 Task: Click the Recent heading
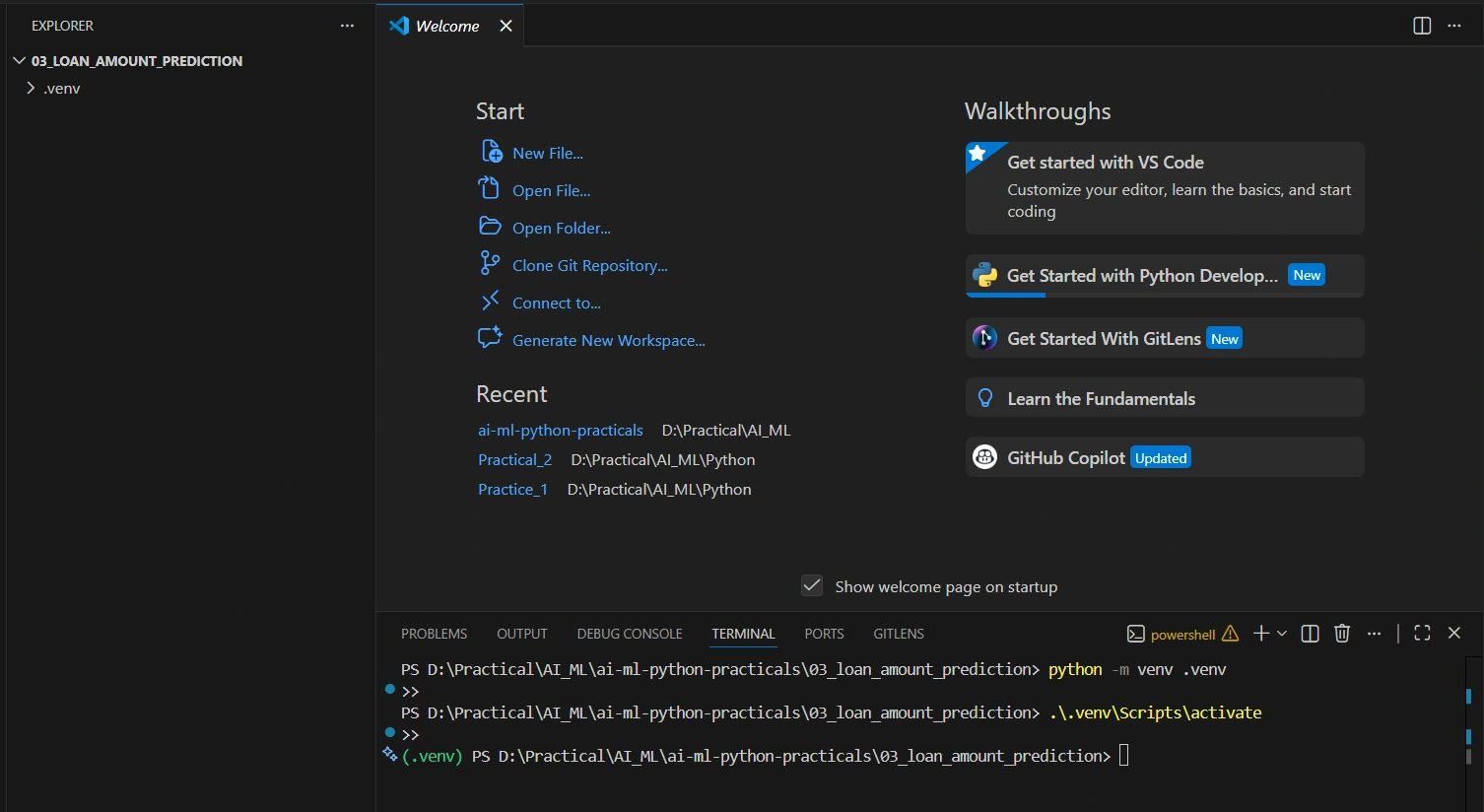[511, 394]
